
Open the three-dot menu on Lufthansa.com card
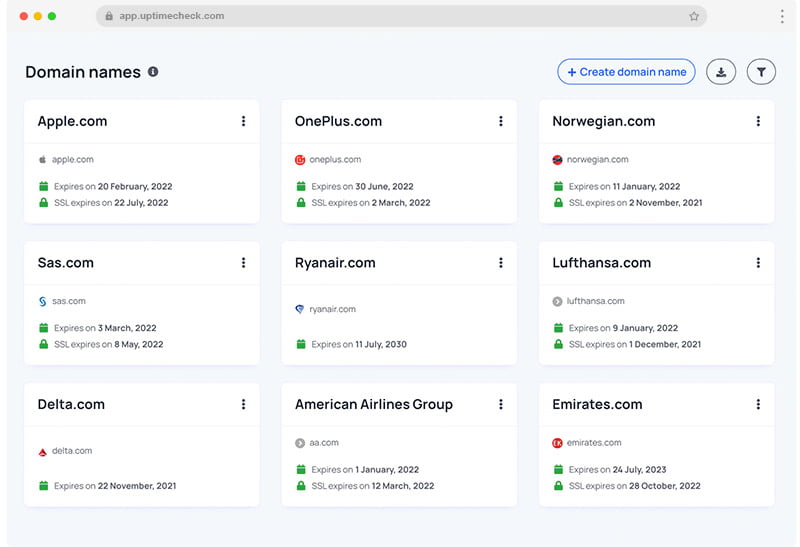pyautogui.click(x=758, y=263)
